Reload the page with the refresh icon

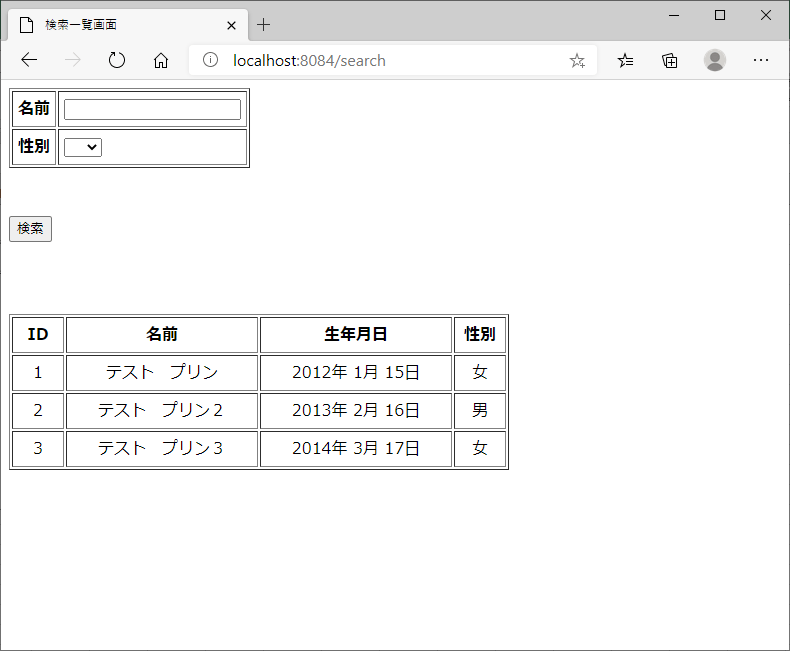tap(117, 60)
